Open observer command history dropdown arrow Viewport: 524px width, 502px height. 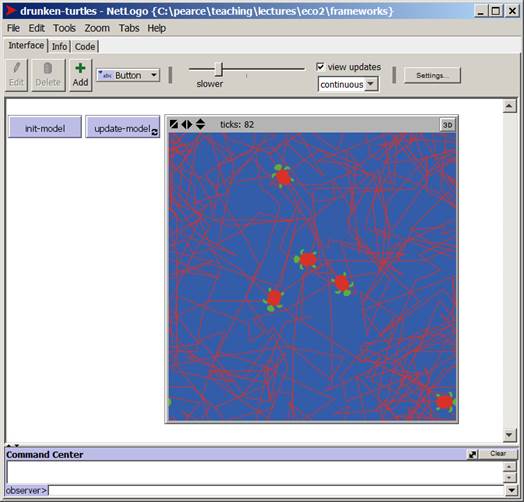pos(511,490)
